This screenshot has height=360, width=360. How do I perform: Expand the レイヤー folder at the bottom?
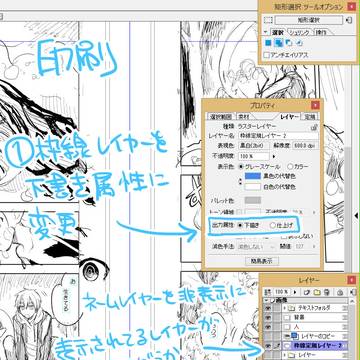point(284,355)
